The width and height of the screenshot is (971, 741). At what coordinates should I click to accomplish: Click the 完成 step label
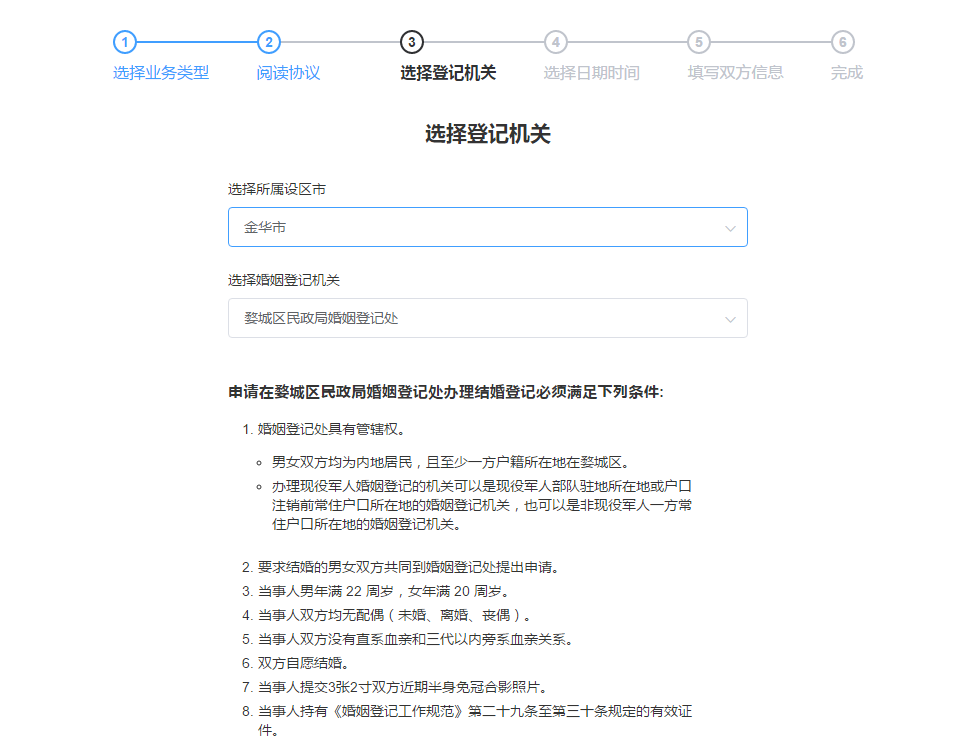coord(847,73)
